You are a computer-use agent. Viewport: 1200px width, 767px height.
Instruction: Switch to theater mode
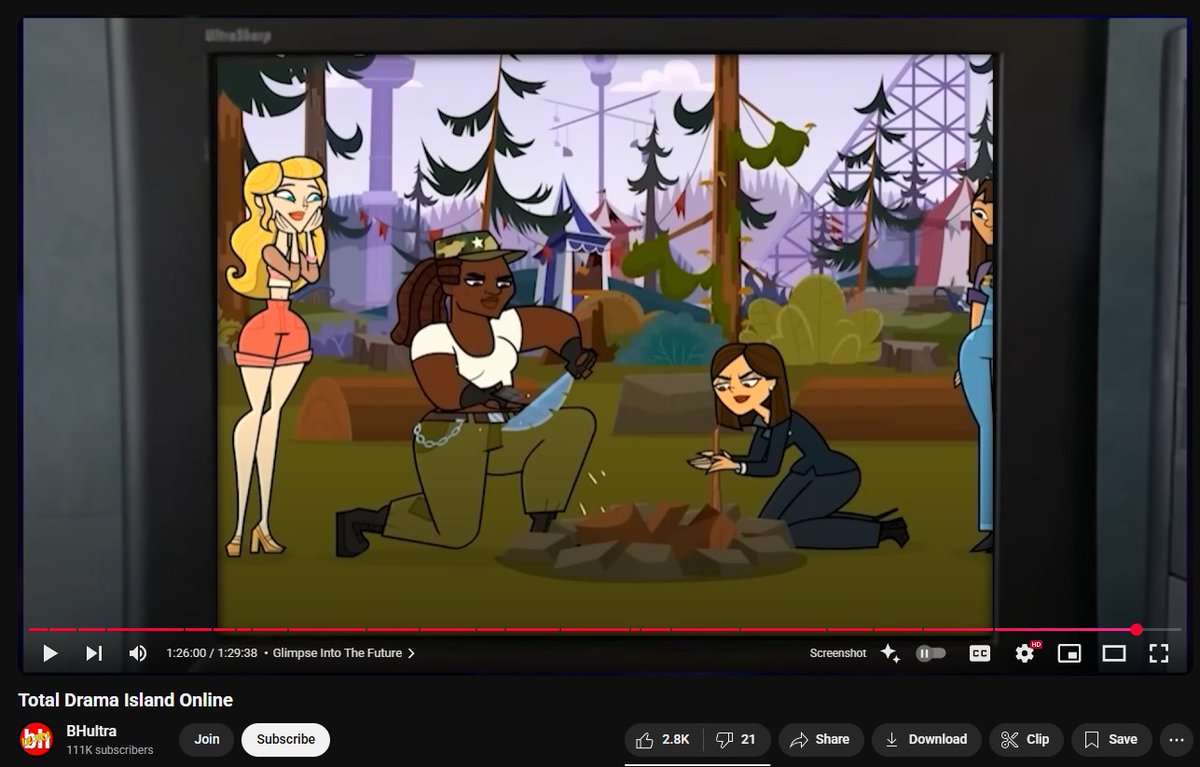tap(1114, 653)
